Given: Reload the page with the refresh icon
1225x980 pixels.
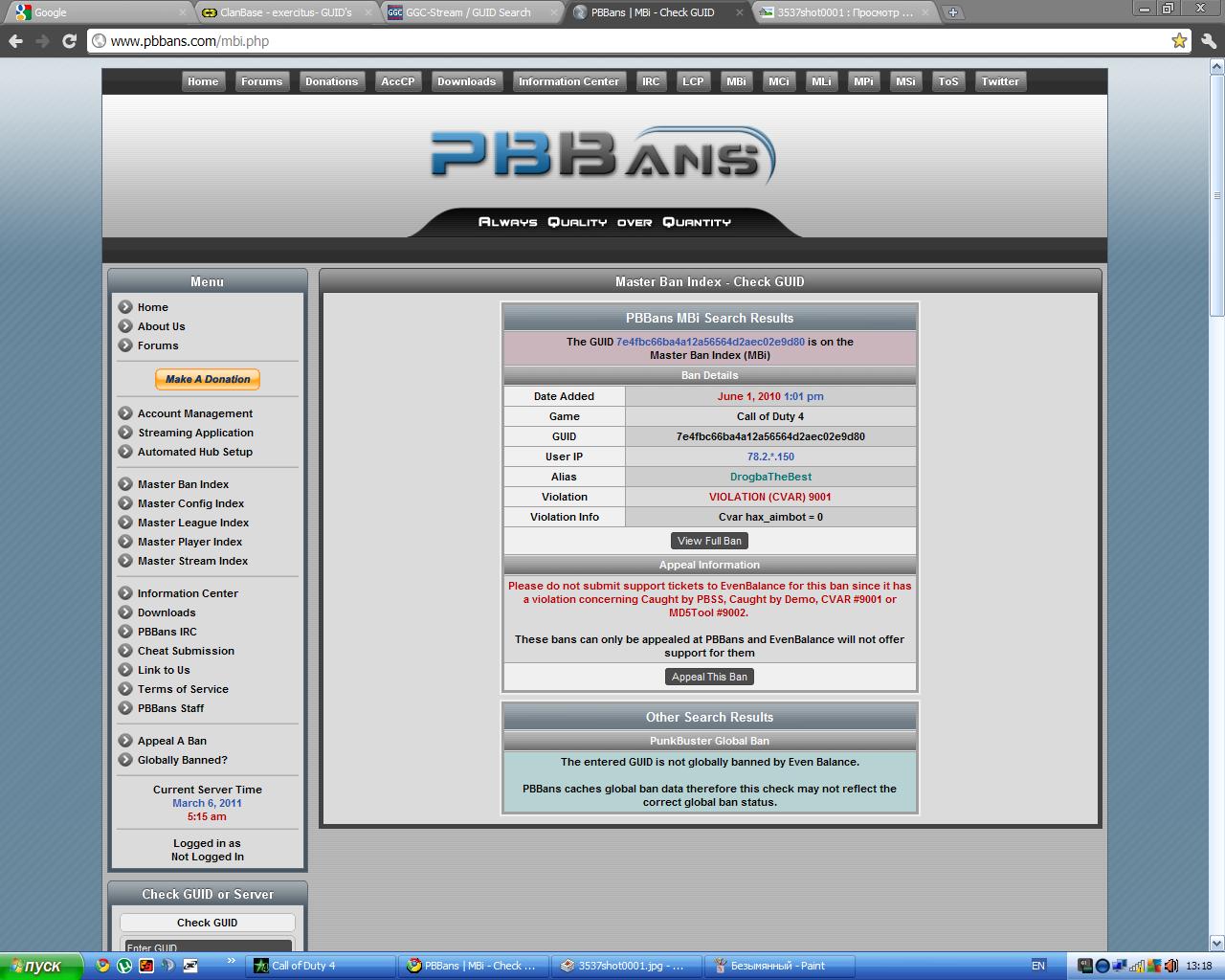Looking at the screenshot, I should click(69, 41).
